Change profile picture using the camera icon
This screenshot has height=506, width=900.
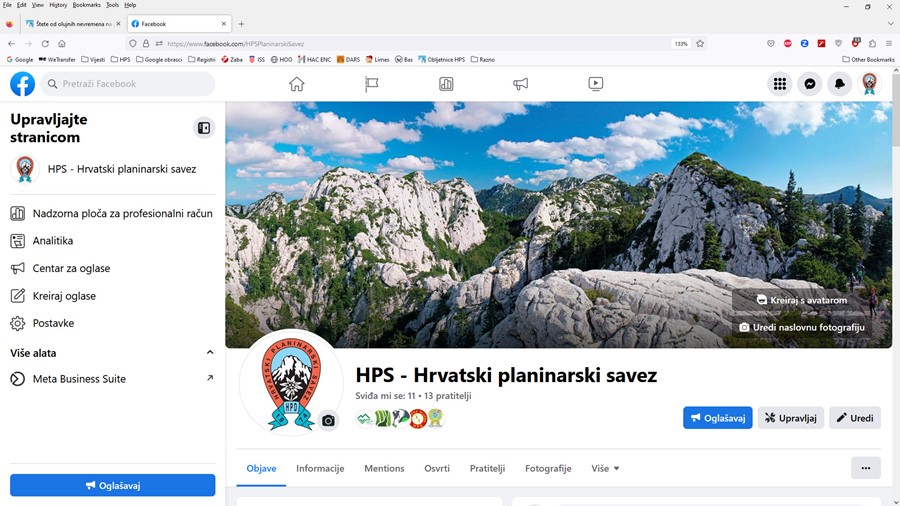(x=328, y=421)
